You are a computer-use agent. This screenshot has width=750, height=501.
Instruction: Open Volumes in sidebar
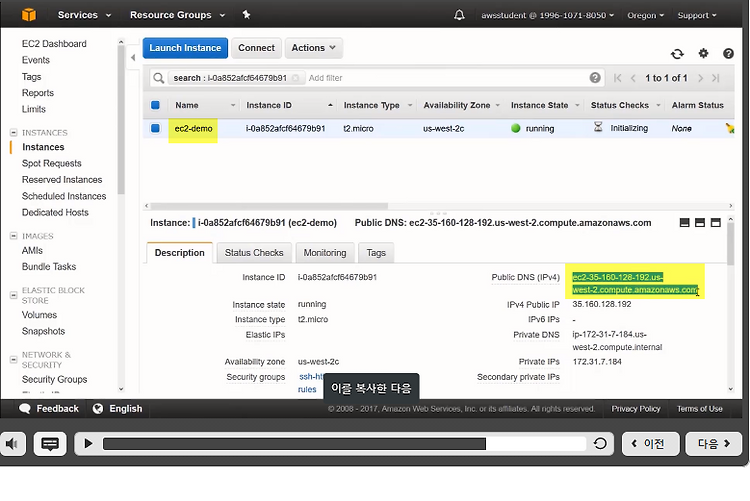(39, 315)
